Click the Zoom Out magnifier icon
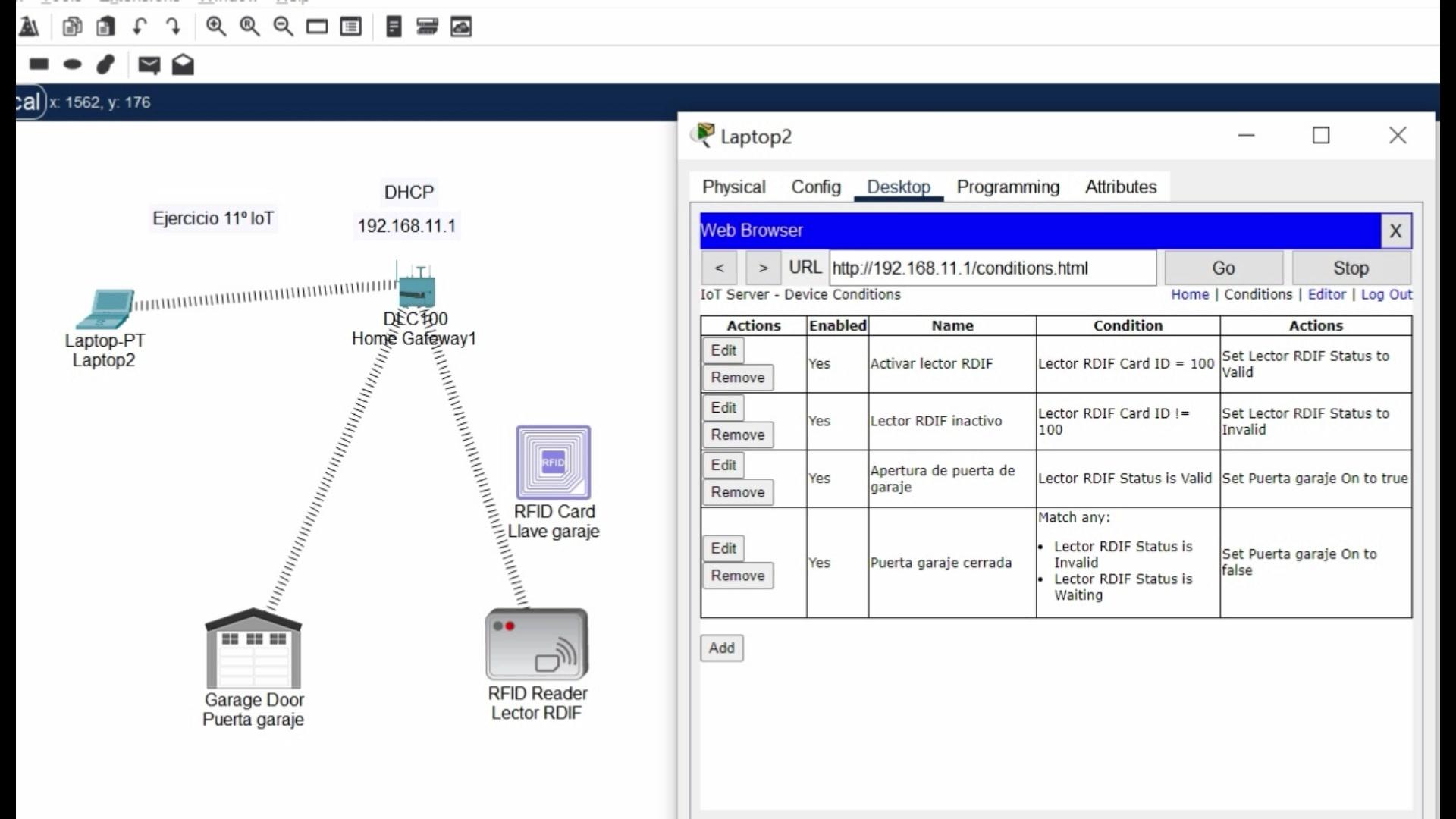This screenshot has height=819, width=1456. click(x=283, y=27)
